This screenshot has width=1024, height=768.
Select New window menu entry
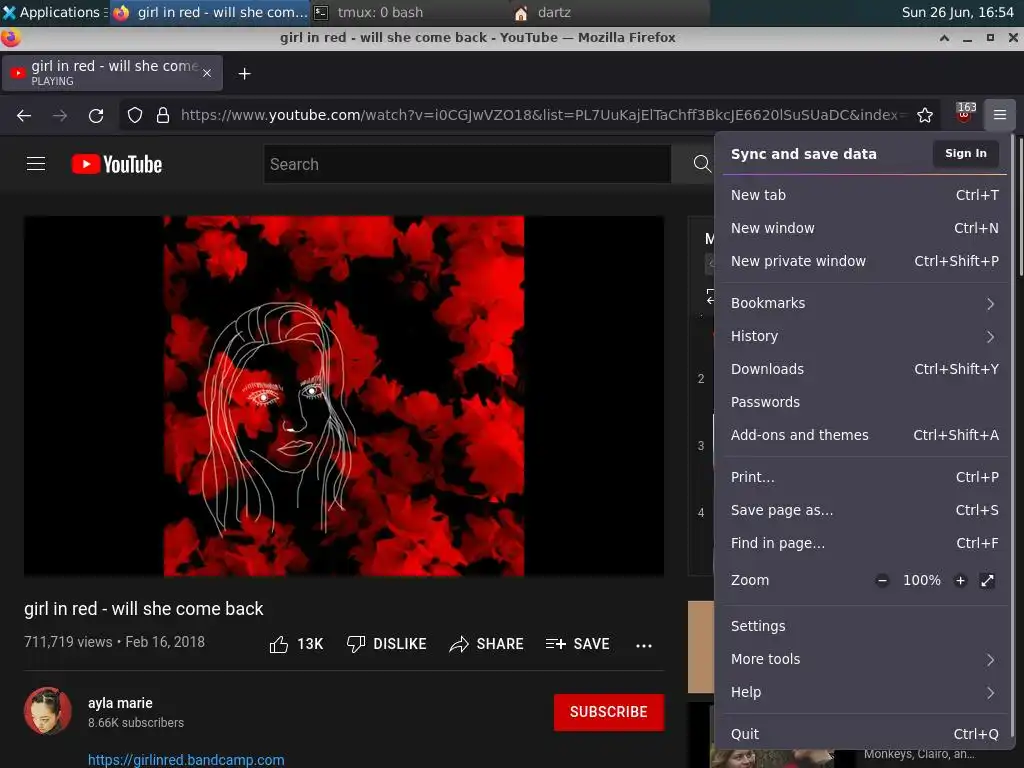[864, 228]
